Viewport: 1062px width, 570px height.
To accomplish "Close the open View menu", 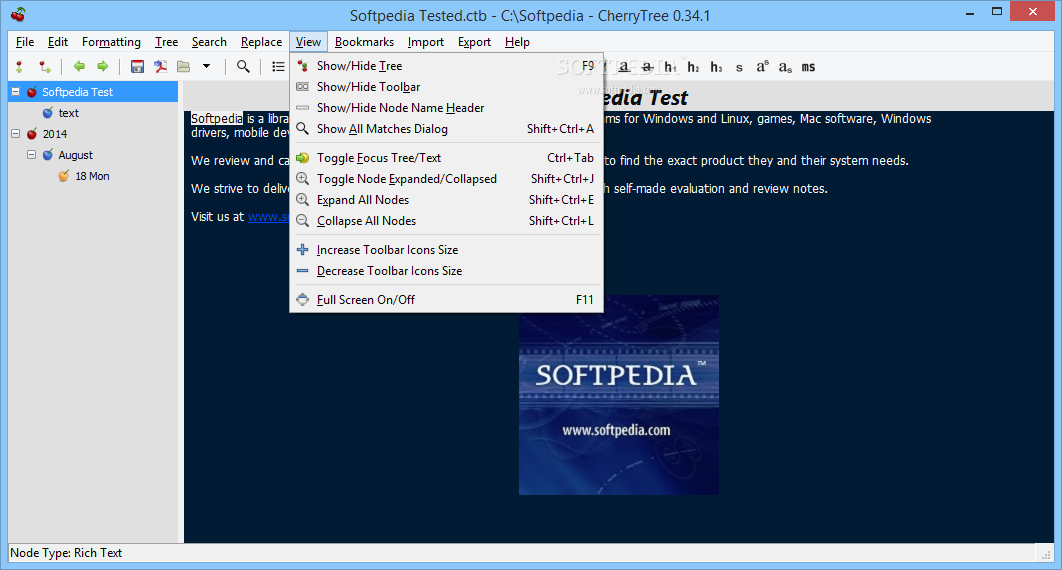I will click(x=308, y=42).
